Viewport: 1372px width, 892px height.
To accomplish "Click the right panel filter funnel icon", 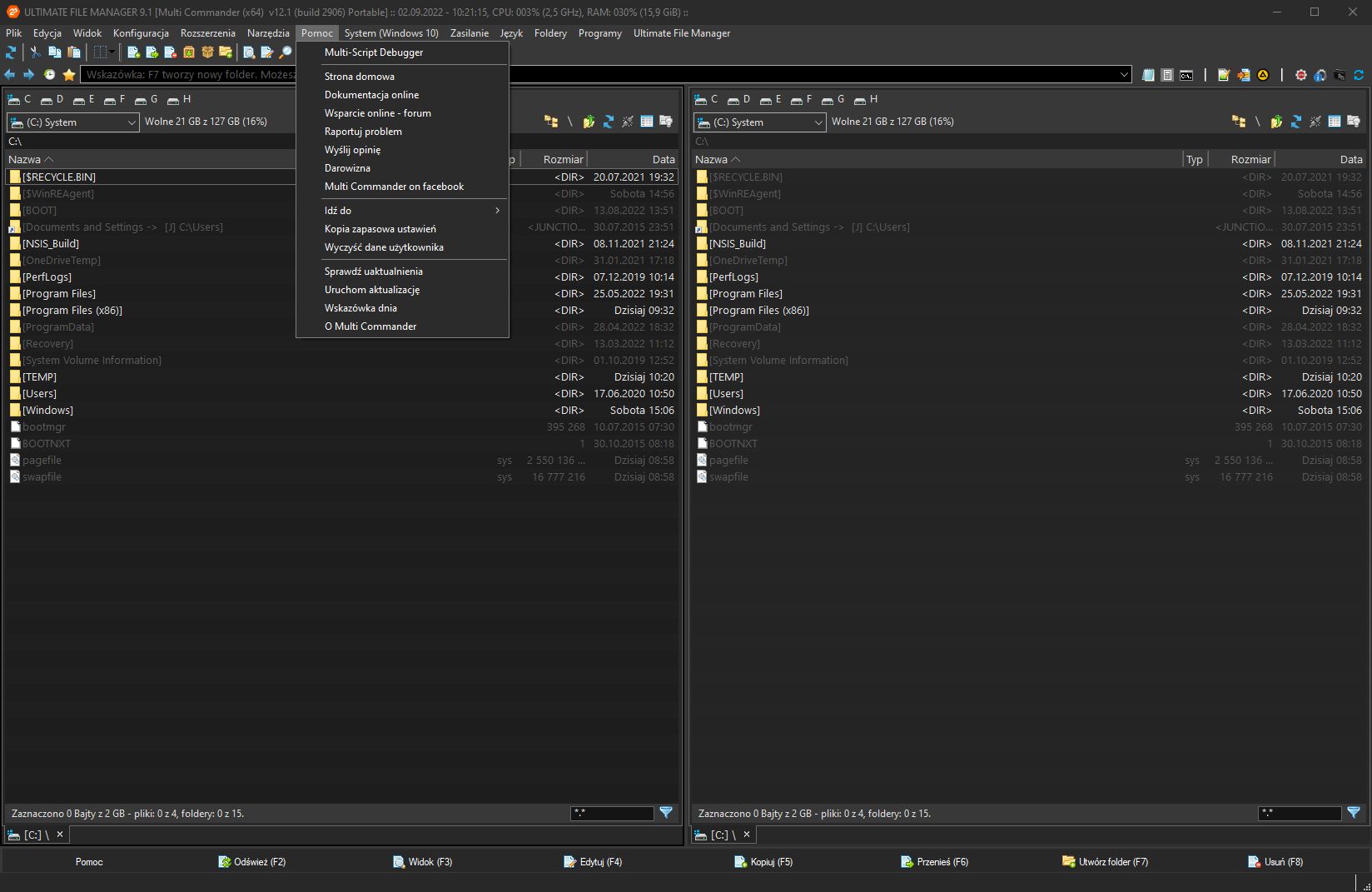I will coord(1354,813).
